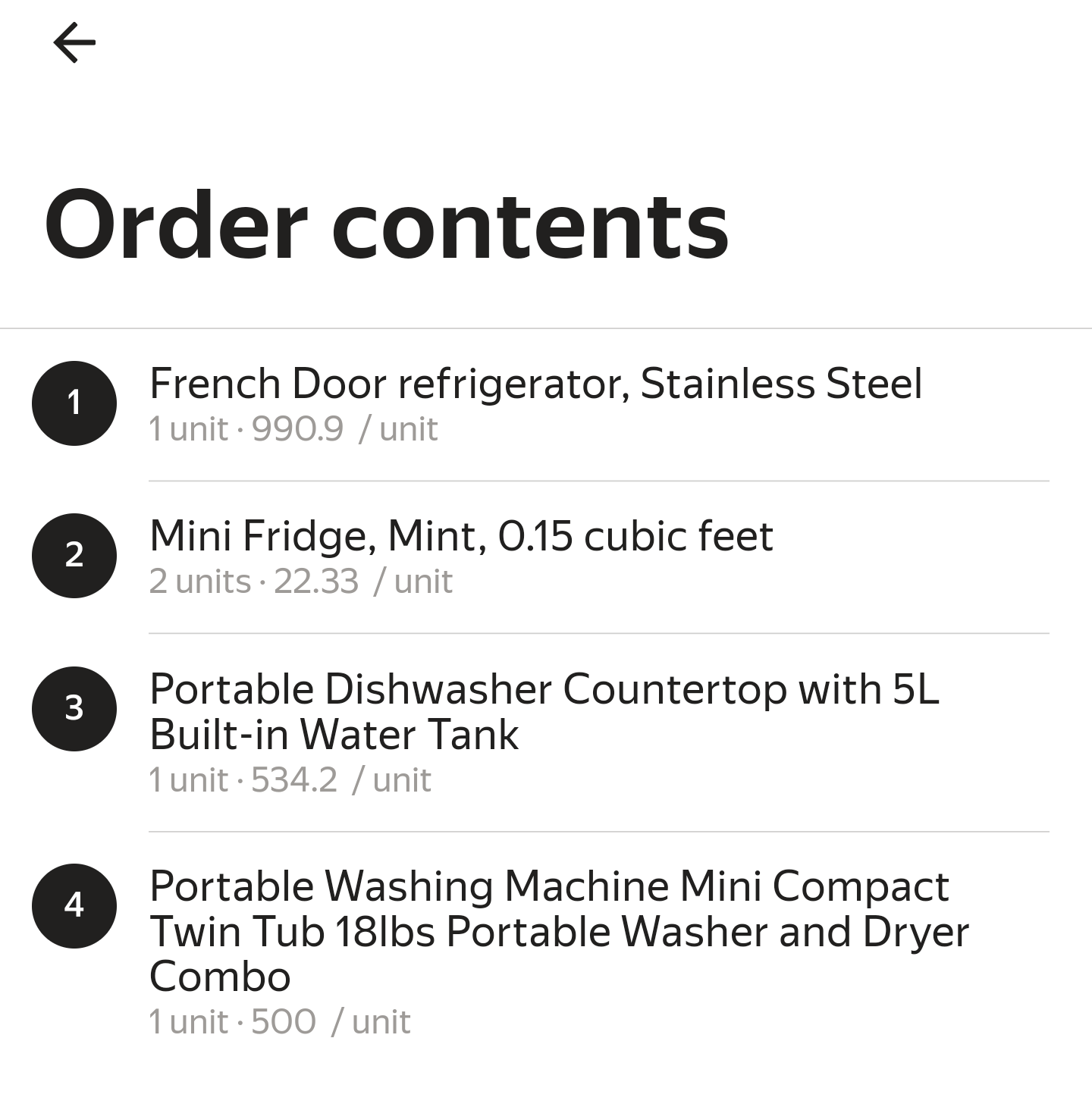The height and width of the screenshot is (1107, 1092).
Task: Click the 500 / unit price
Action: pyautogui.click(x=331, y=1022)
